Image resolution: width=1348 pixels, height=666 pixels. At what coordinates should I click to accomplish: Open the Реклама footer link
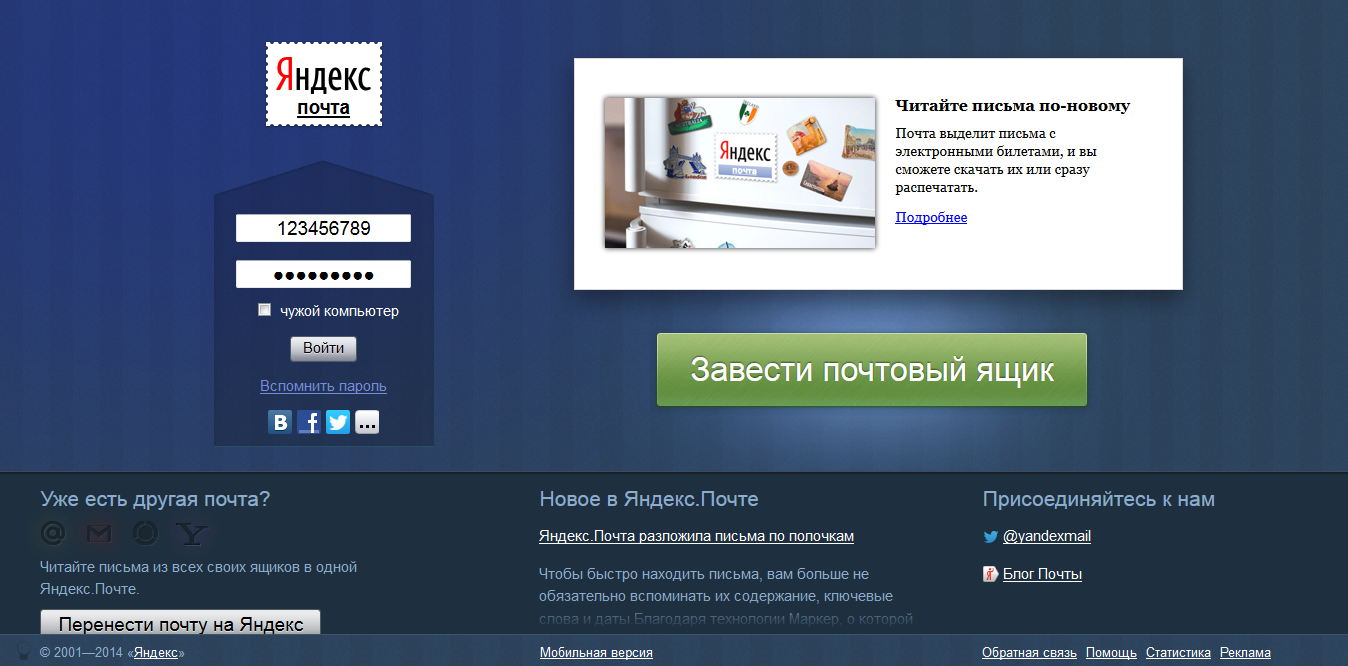pos(1245,652)
